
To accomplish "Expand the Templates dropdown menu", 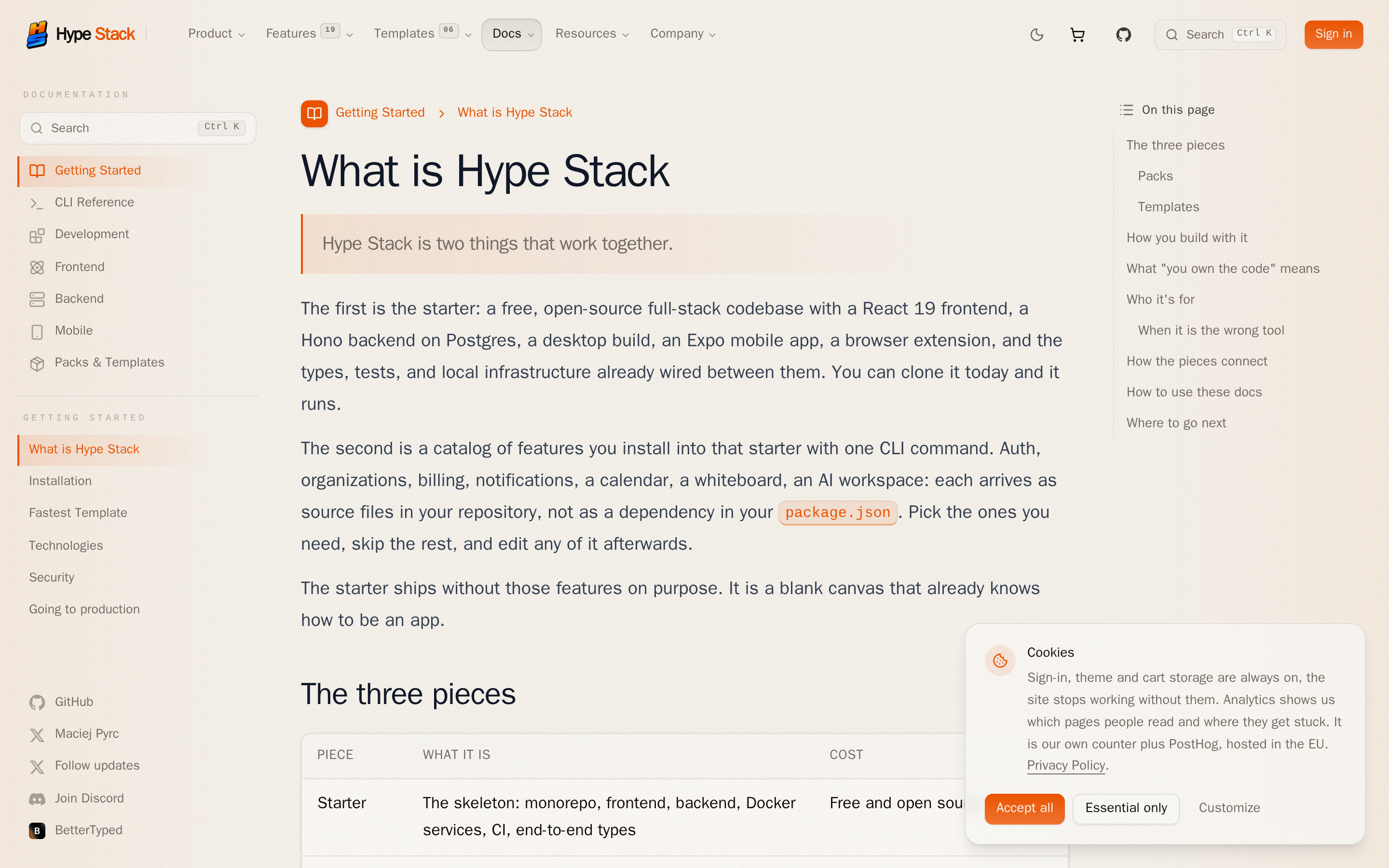I will pyautogui.click(x=423, y=34).
